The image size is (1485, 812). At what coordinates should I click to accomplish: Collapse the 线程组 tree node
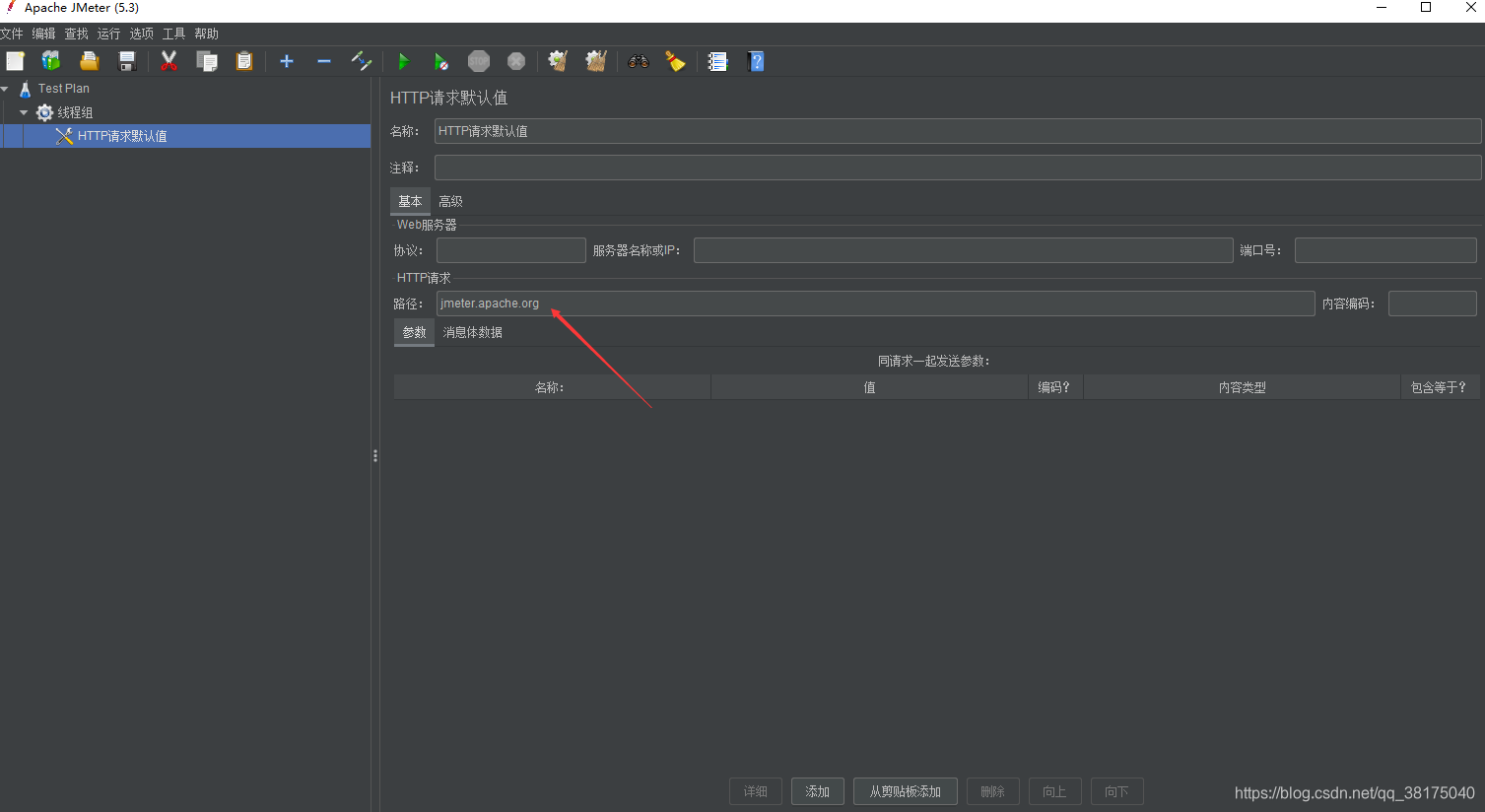click(24, 112)
